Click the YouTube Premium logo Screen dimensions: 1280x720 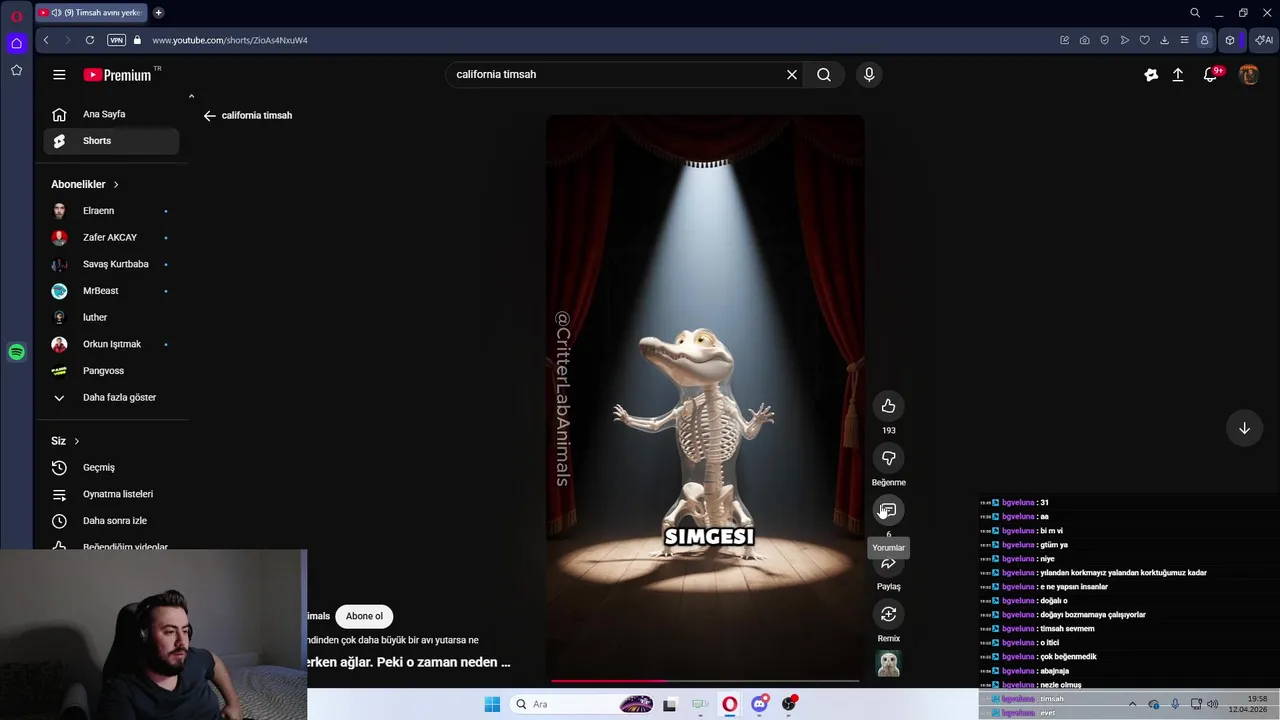click(x=117, y=75)
